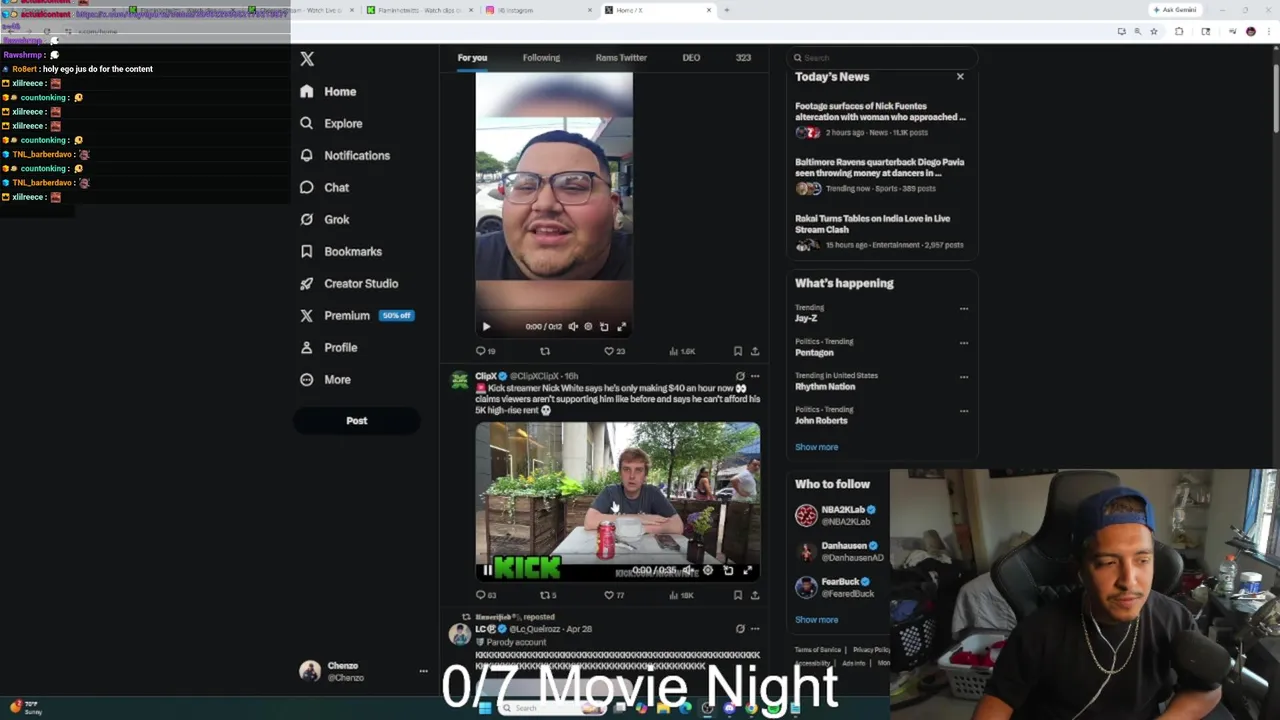
Task: Enter fullscreen on the Kick video
Action: click(747, 570)
